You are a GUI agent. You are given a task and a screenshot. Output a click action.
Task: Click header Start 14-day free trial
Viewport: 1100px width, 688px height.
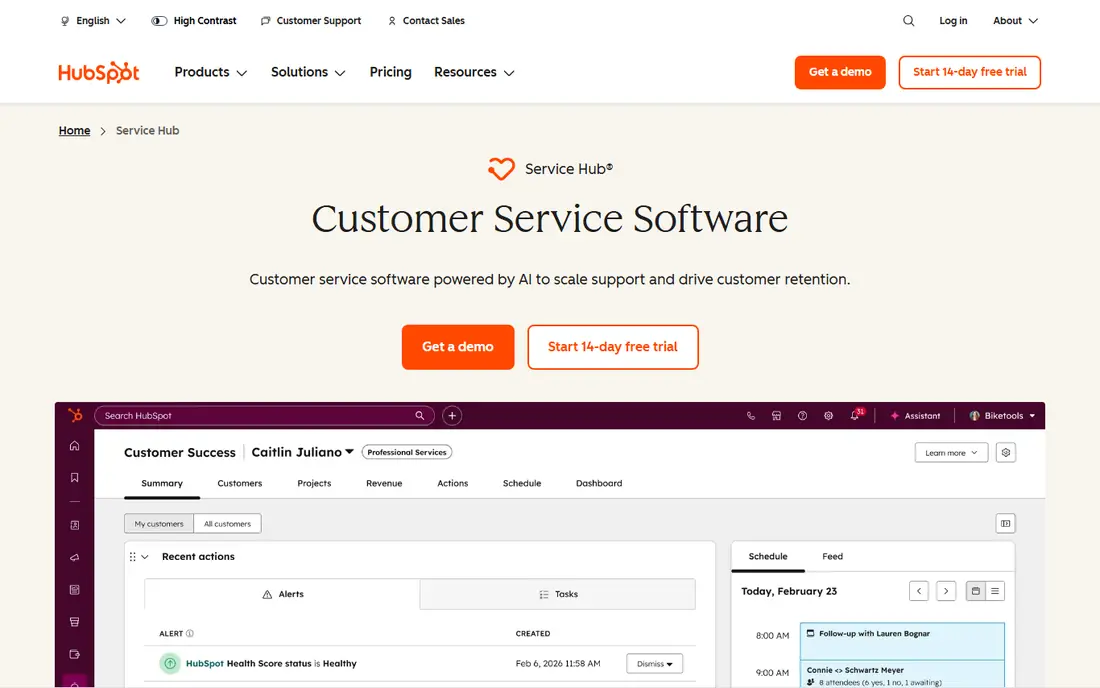[x=970, y=72]
